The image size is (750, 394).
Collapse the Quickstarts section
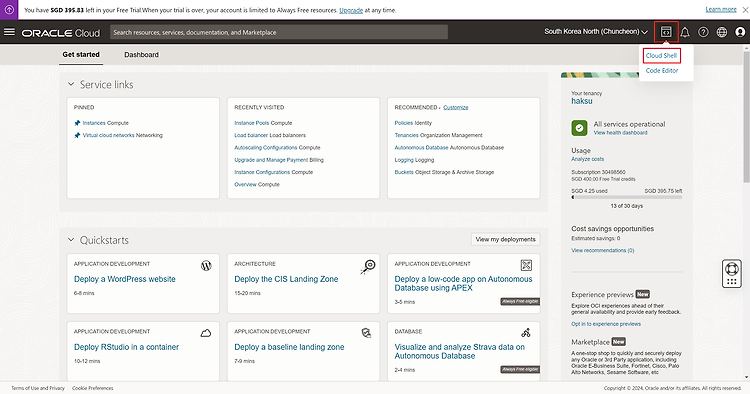click(71, 240)
